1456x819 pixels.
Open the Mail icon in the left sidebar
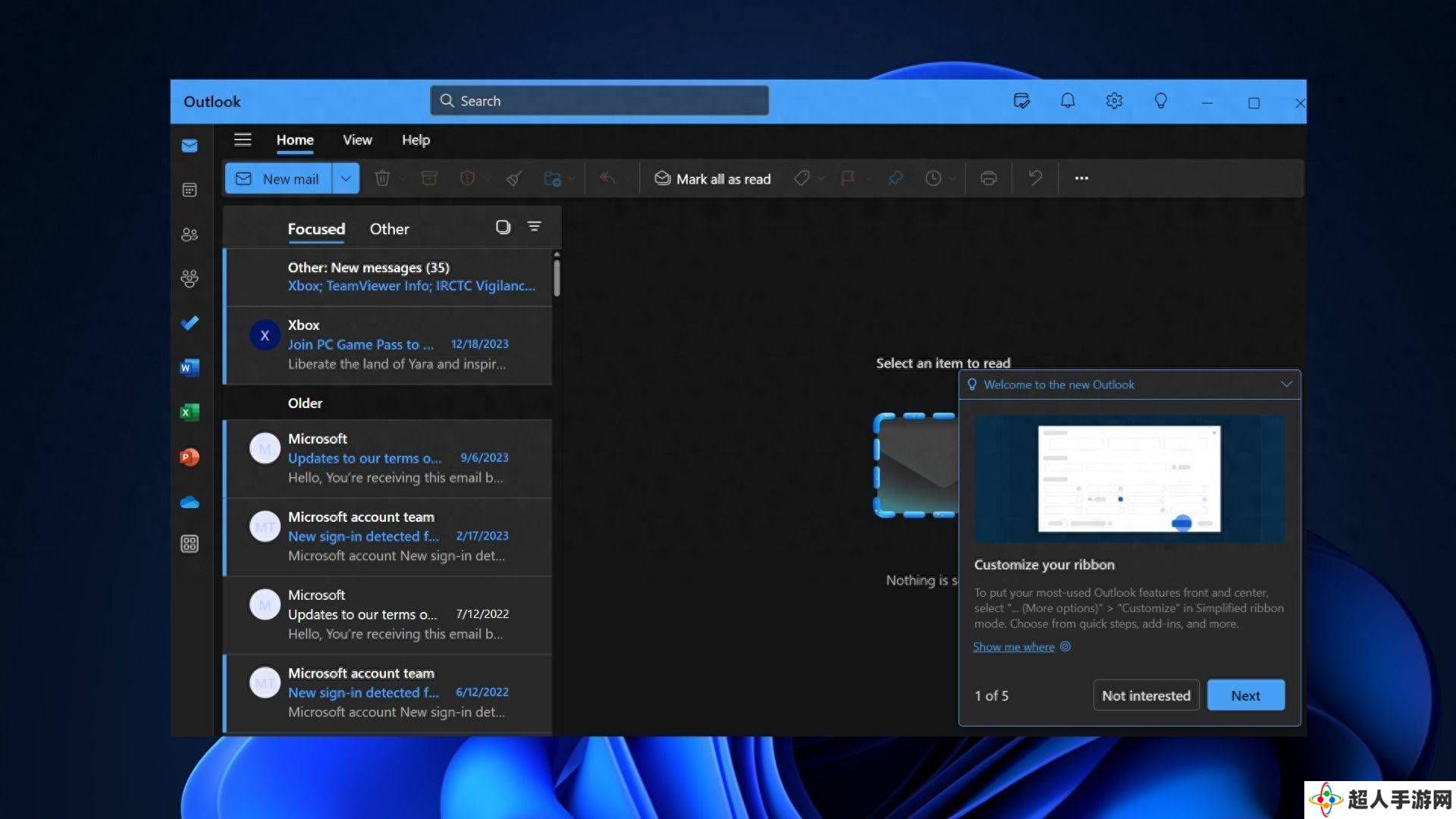(x=190, y=146)
